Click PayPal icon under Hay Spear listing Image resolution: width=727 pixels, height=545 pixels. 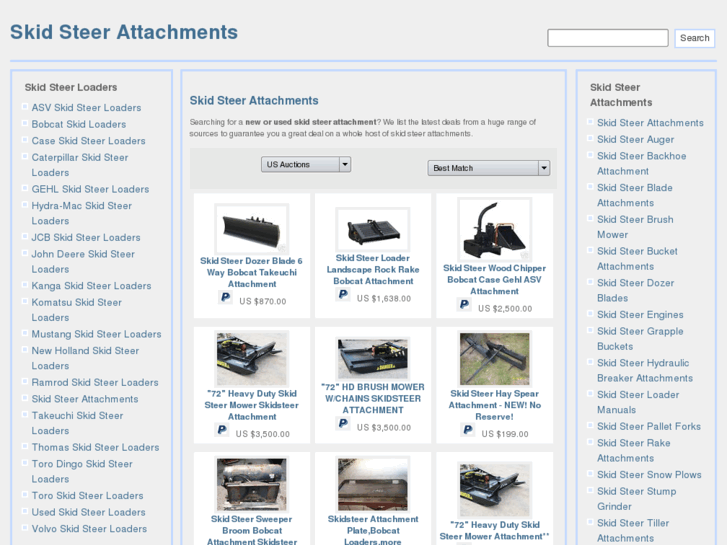pos(468,430)
